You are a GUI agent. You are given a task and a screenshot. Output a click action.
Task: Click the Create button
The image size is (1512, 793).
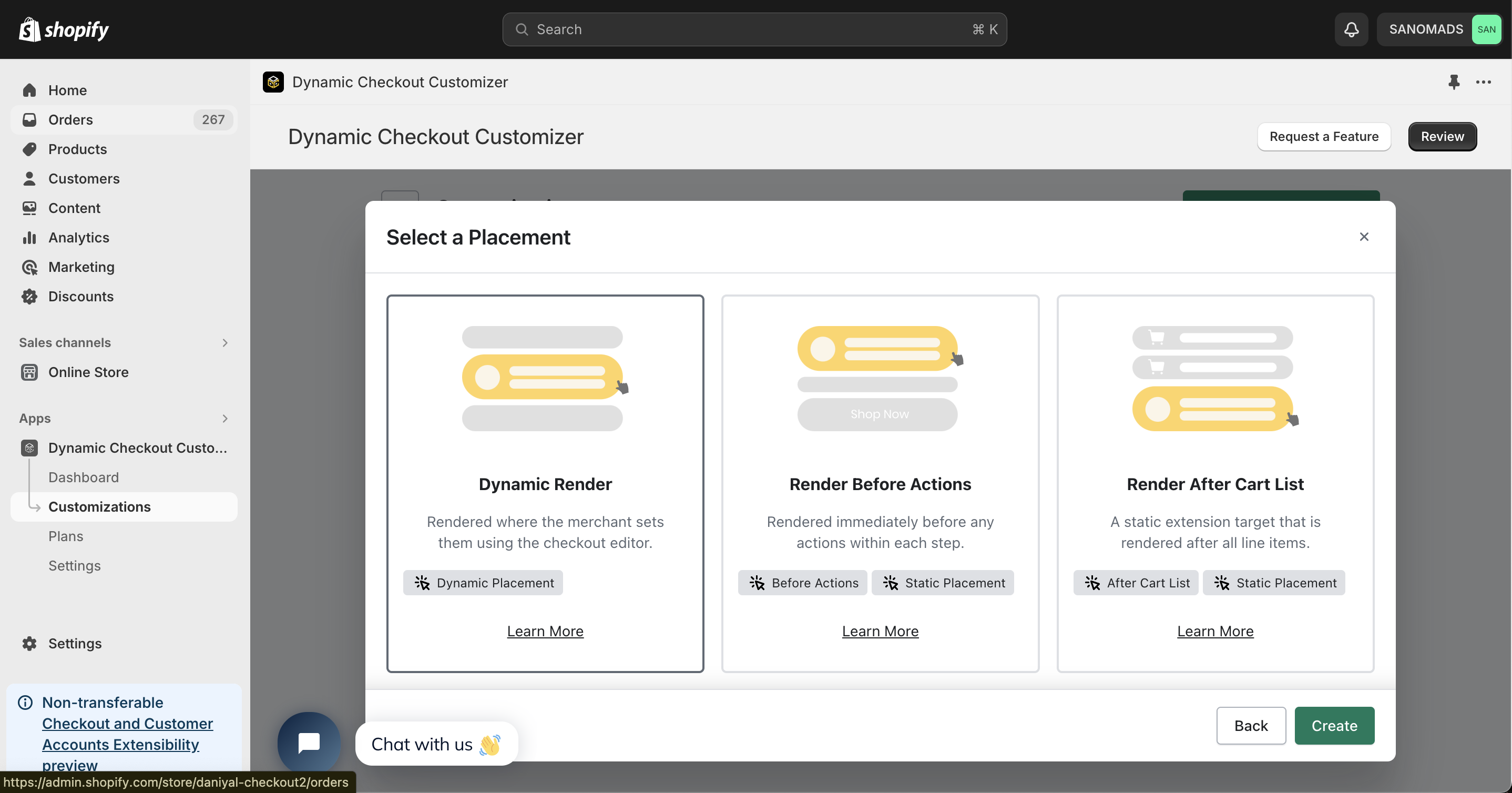(x=1334, y=726)
